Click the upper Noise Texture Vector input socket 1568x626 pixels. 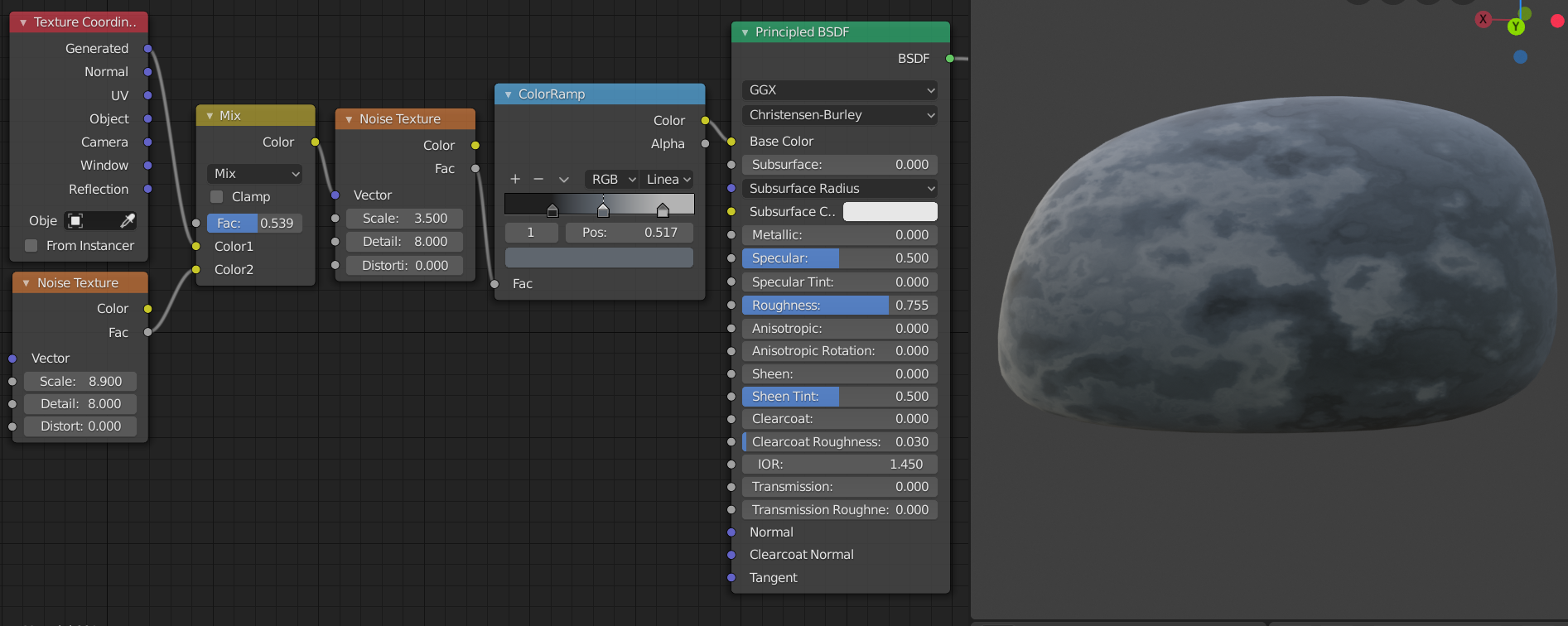pos(335,195)
